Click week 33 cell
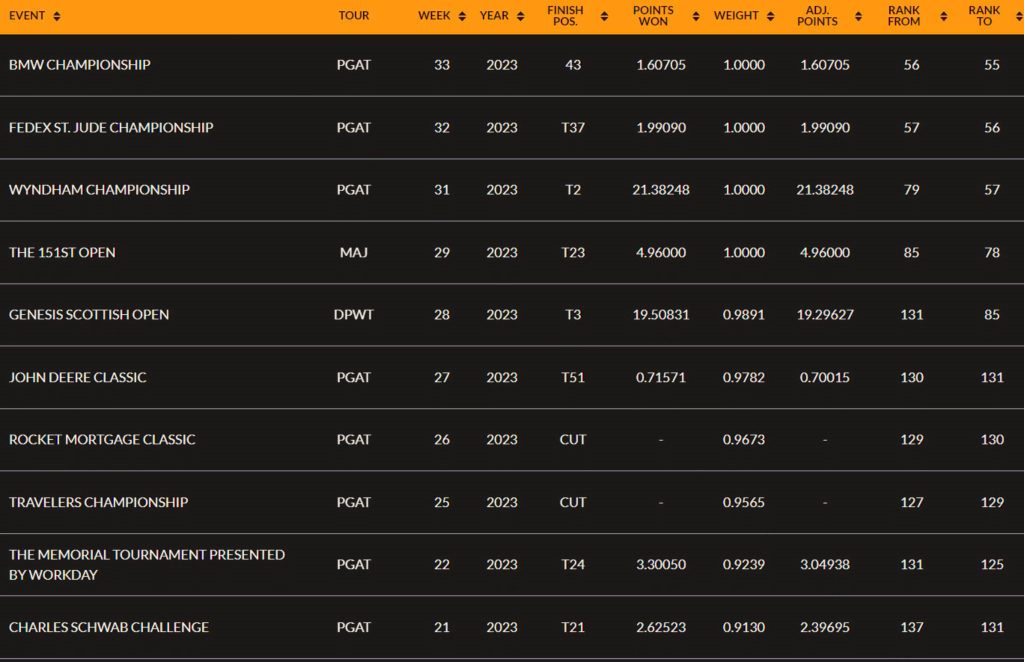Image resolution: width=1024 pixels, height=662 pixels. 442,65
